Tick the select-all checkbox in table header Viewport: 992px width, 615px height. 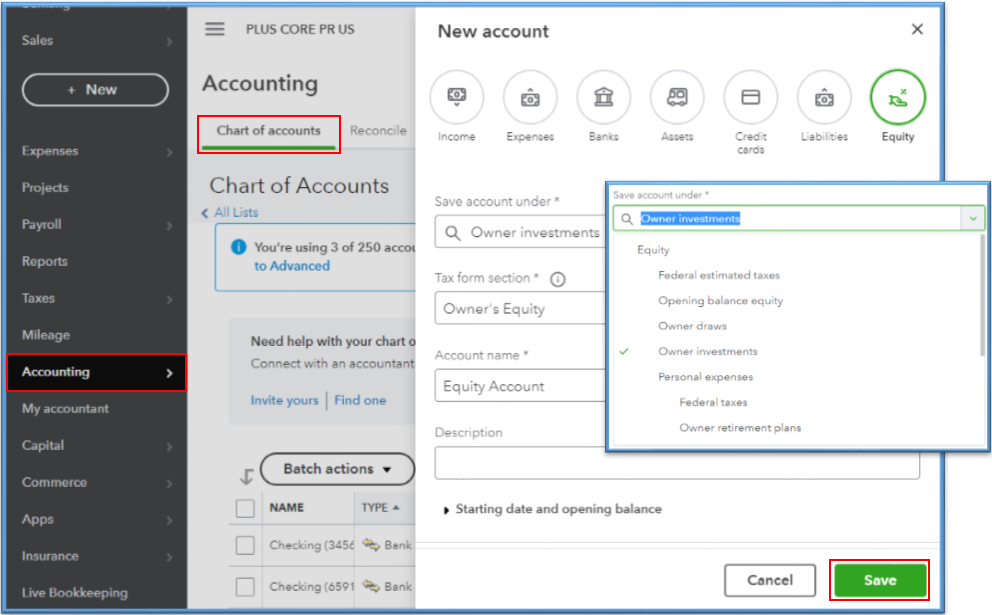click(x=245, y=508)
